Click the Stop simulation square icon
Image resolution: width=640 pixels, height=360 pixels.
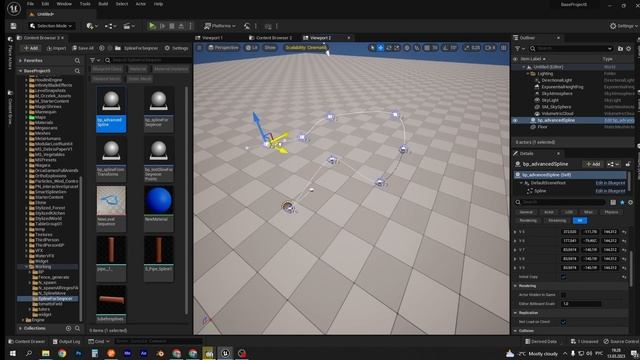point(172,26)
